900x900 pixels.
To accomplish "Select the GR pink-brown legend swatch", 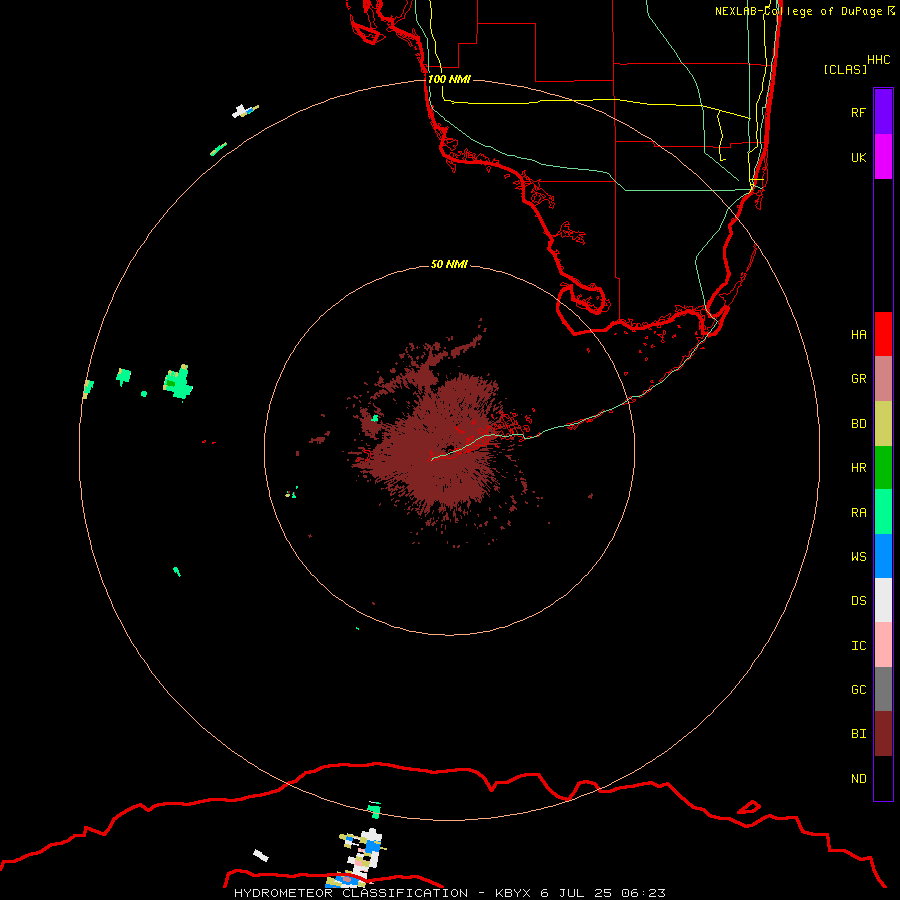I will (x=883, y=379).
